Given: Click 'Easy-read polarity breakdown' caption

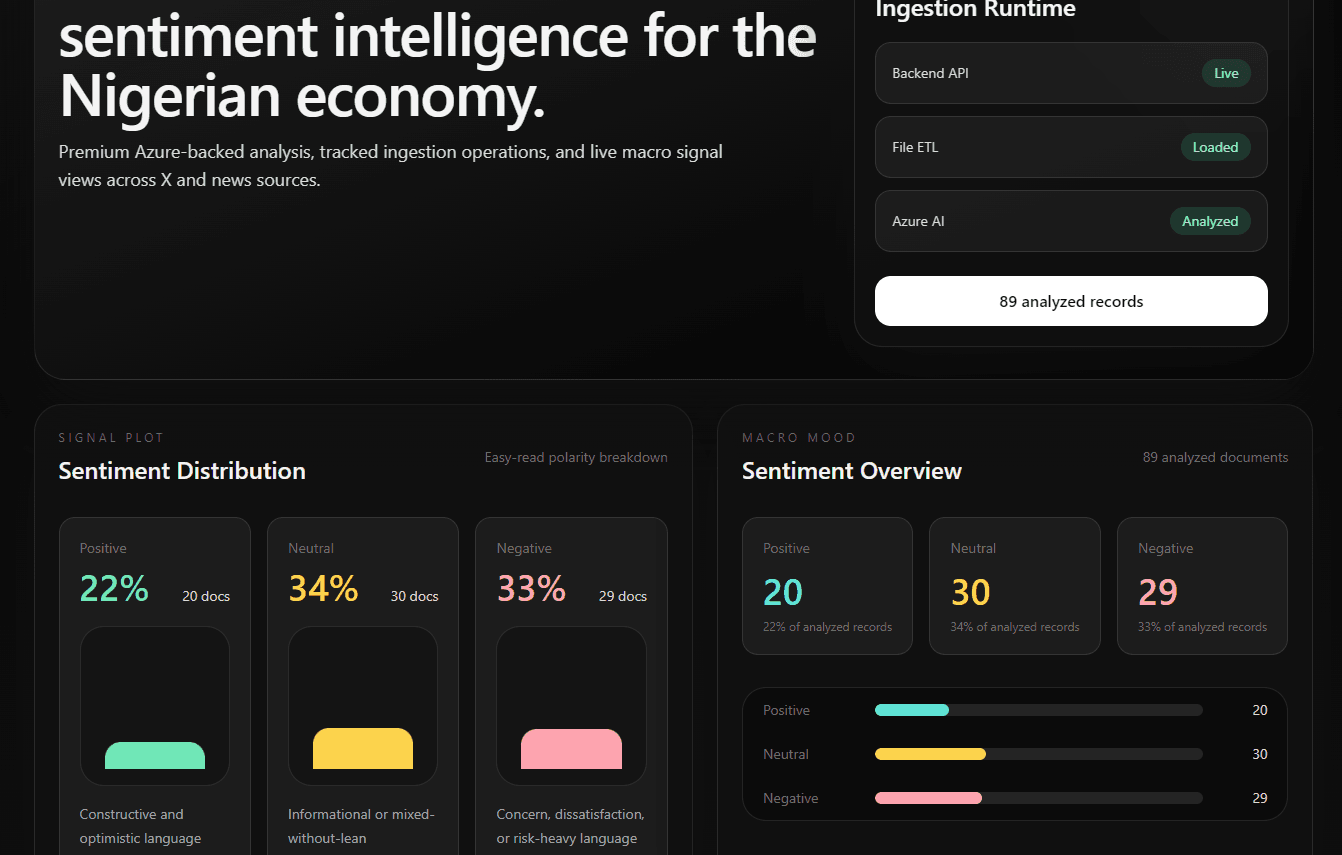Looking at the screenshot, I should click(x=576, y=457).
